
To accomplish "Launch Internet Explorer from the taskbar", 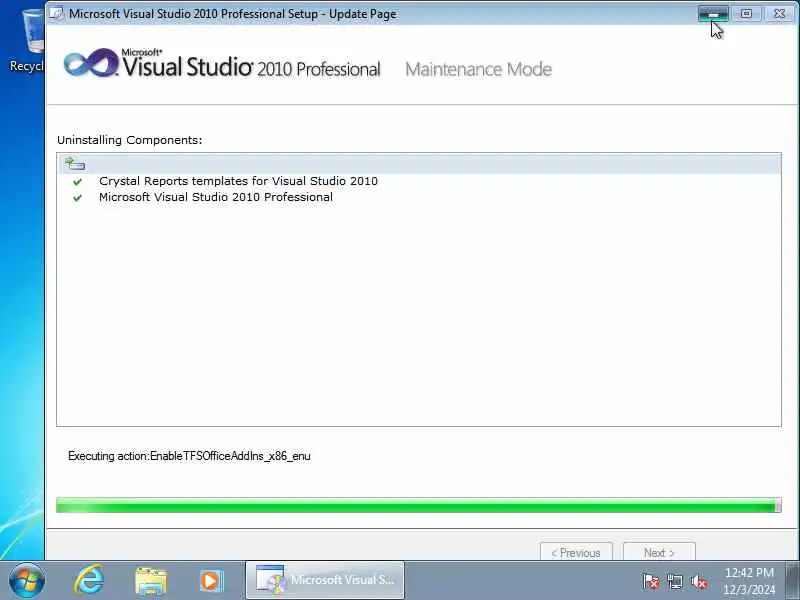I will 89,580.
